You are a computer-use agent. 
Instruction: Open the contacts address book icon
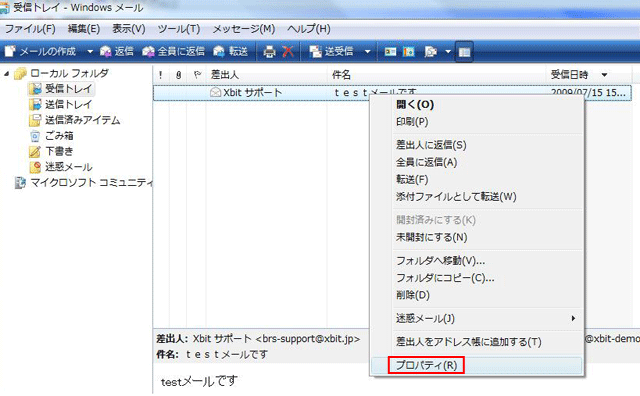pos(390,52)
